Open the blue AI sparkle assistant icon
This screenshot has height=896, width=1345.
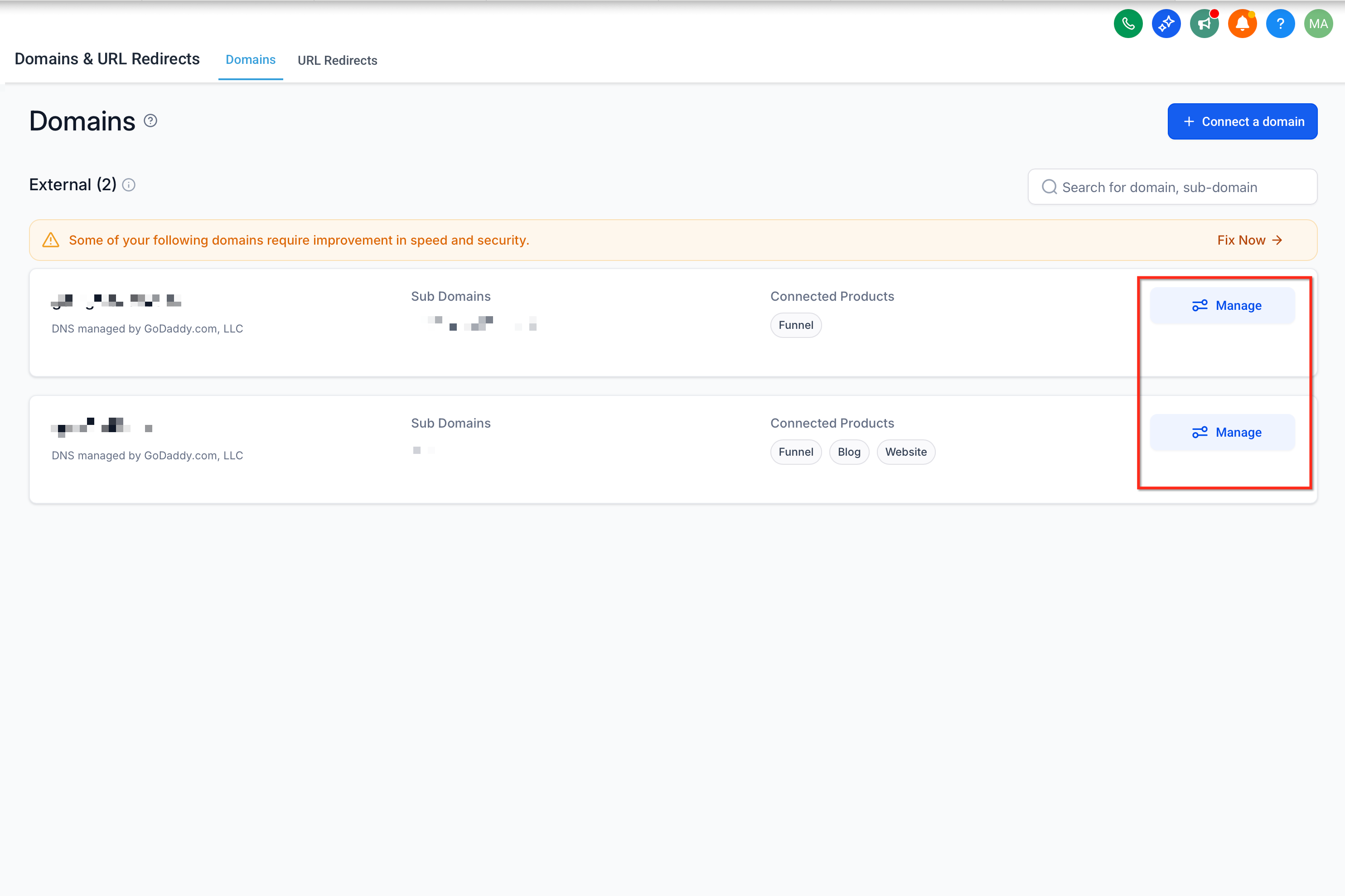click(x=1166, y=24)
